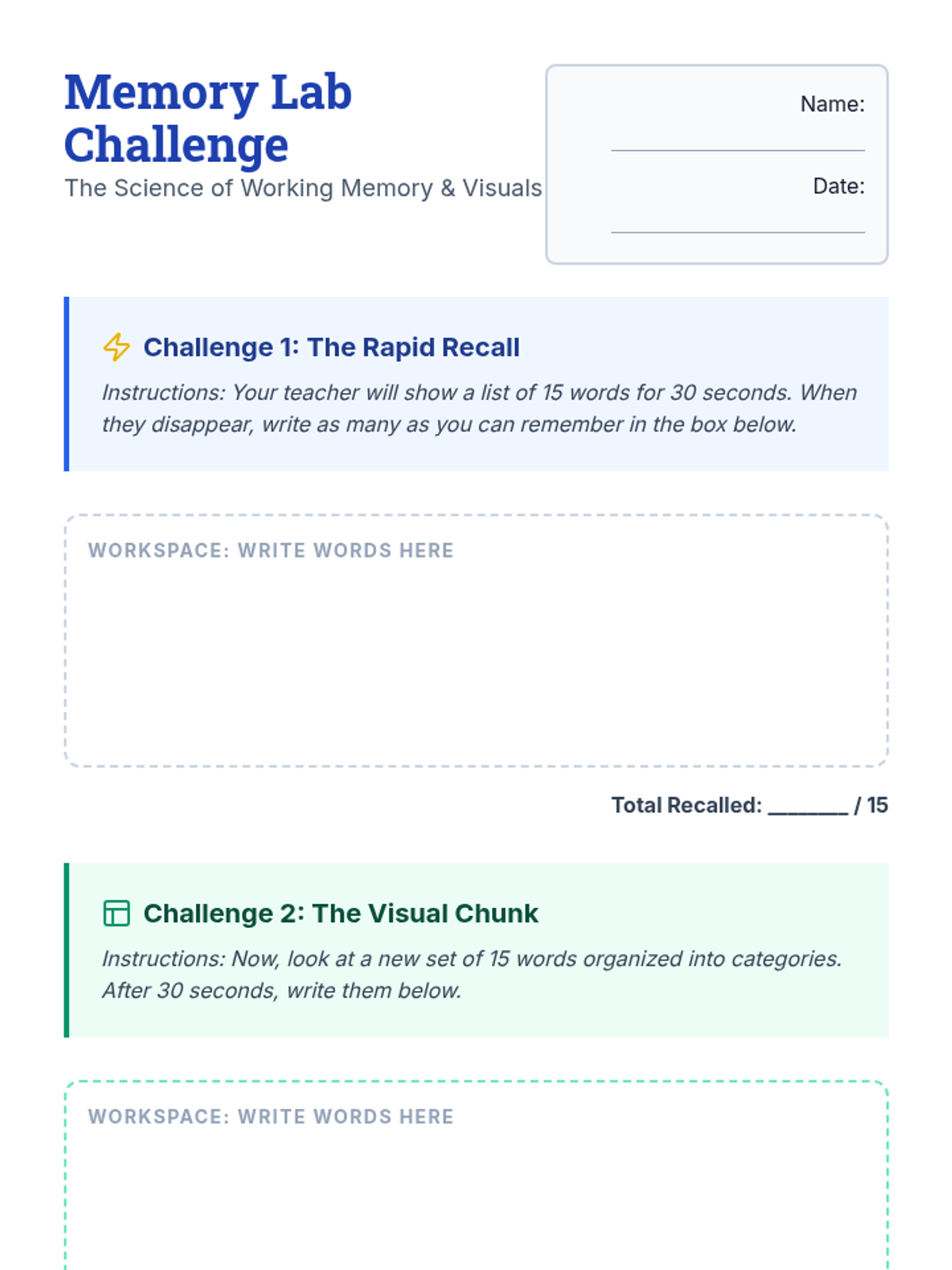Image resolution: width=952 pixels, height=1270 pixels.
Task: Click the Name: label
Action: click(x=832, y=104)
